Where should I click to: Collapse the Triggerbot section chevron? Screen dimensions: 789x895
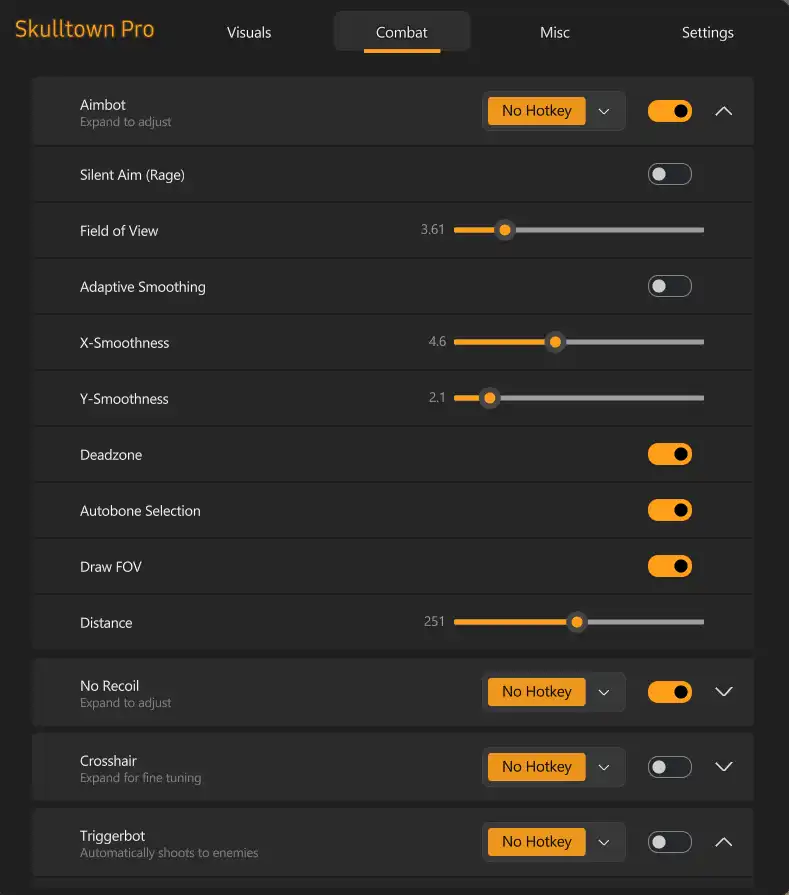click(724, 842)
